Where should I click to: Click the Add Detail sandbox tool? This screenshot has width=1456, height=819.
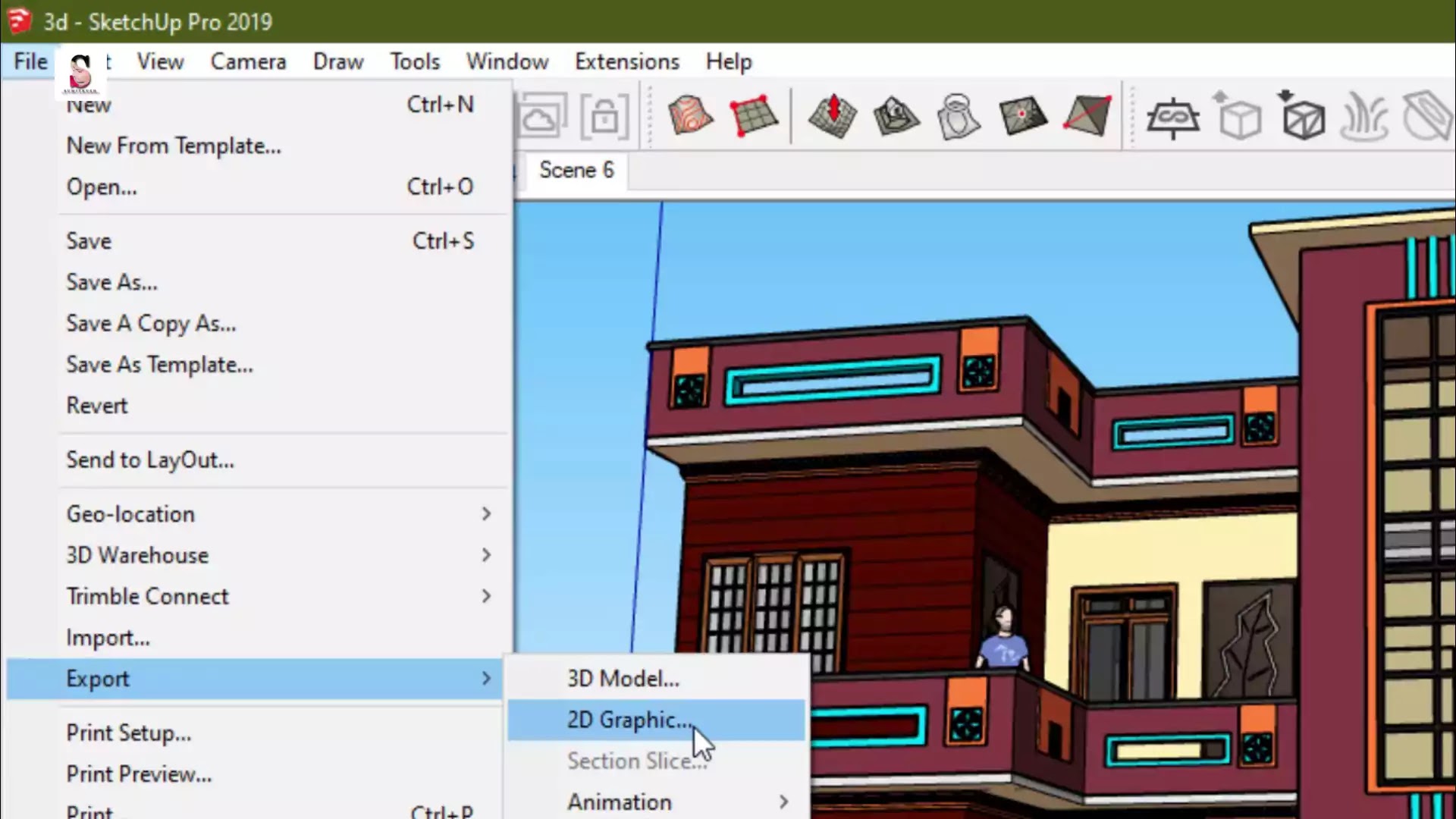coord(1022,116)
